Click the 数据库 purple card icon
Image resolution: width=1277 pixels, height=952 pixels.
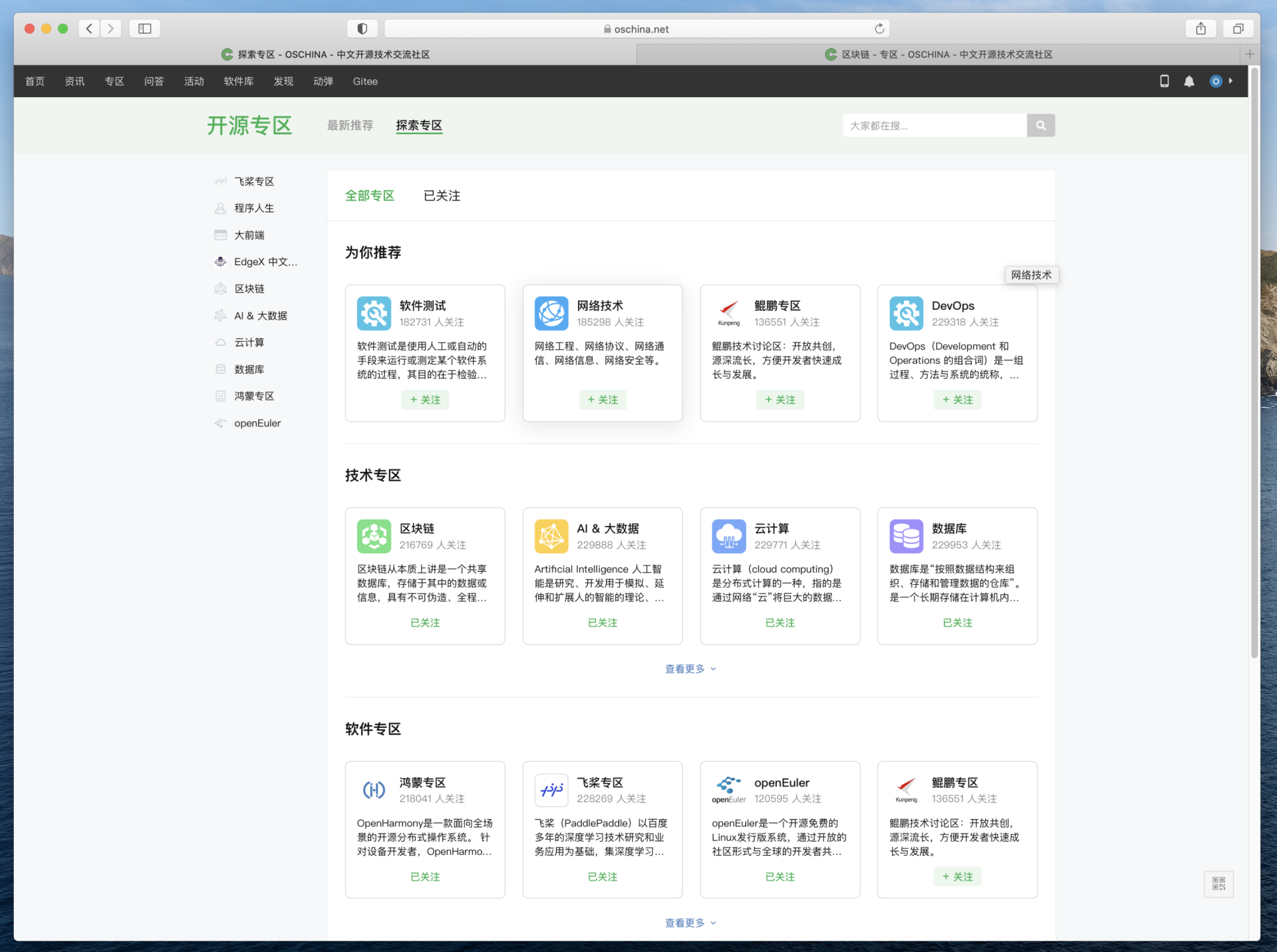[x=906, y=536]
